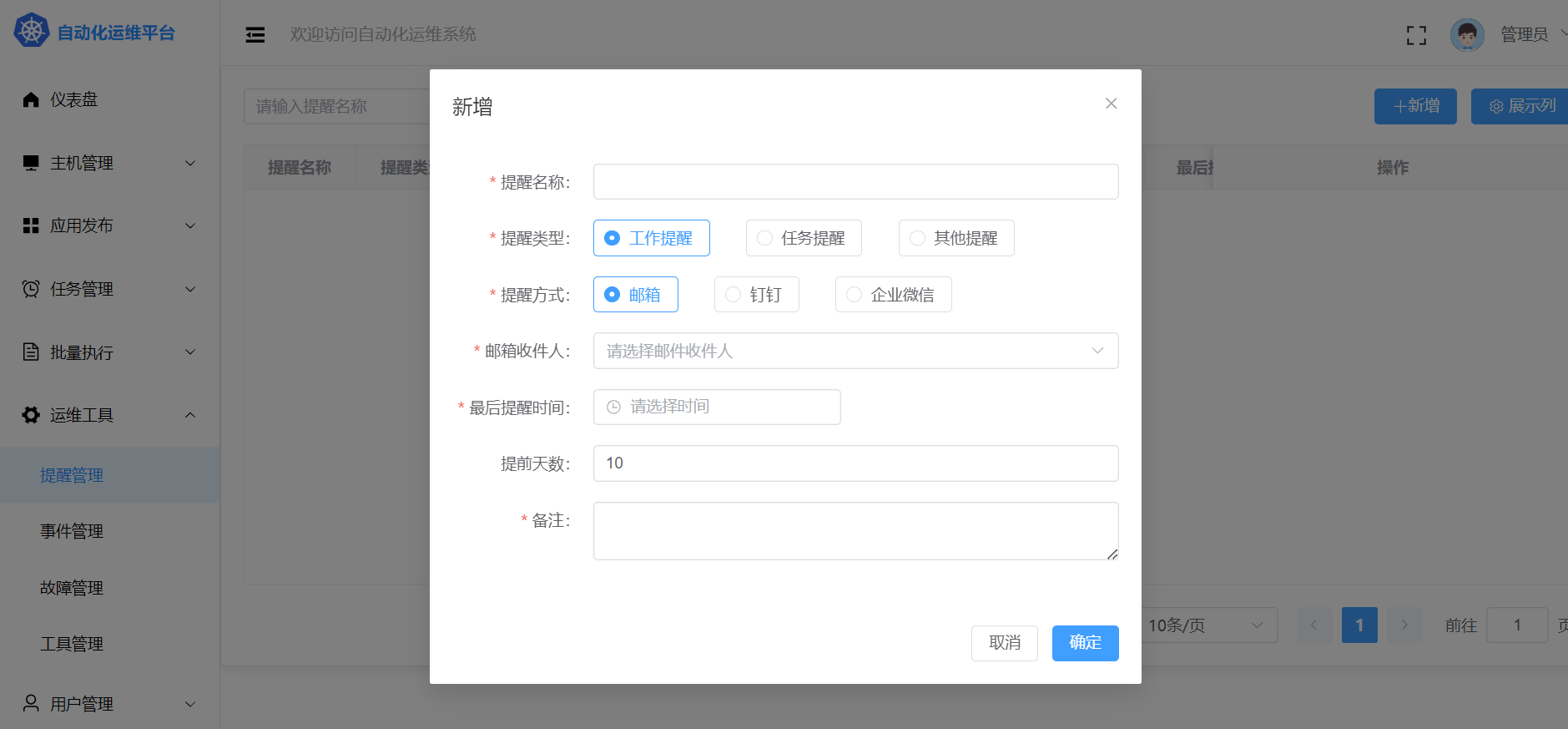Open 故障管理 menu item

[x=72, y=588]
